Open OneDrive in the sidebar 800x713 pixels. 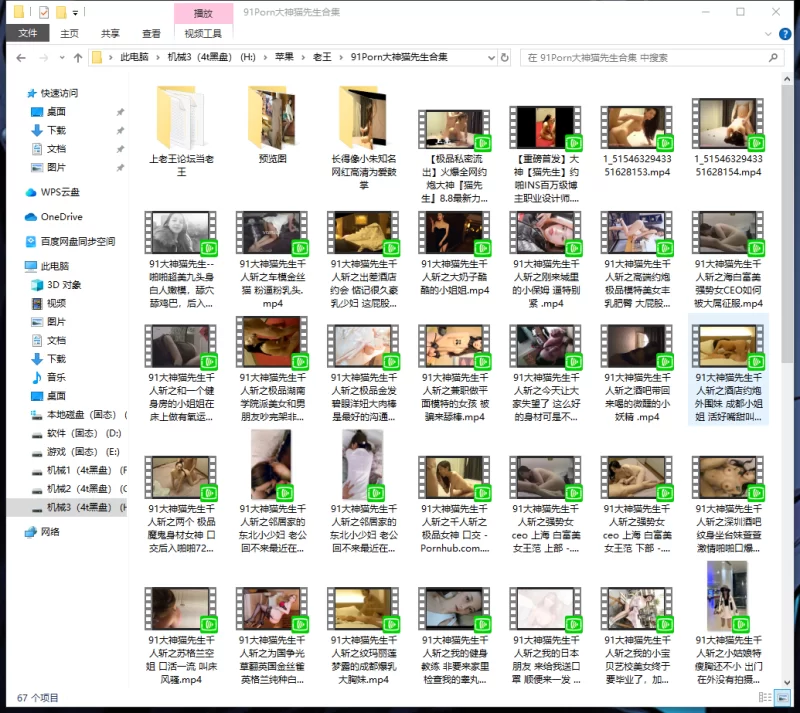[61, 216]
